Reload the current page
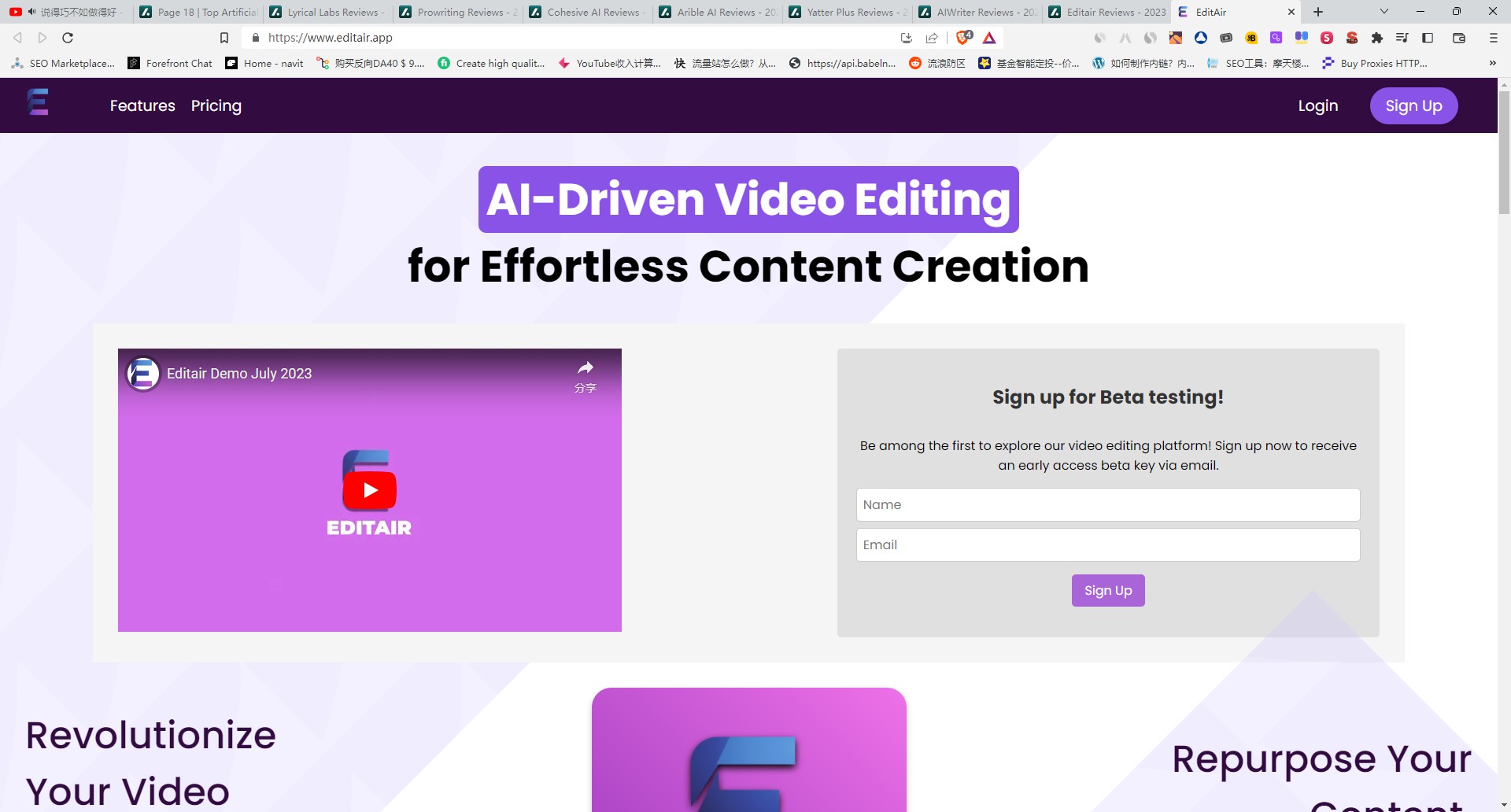 point(68,38)
